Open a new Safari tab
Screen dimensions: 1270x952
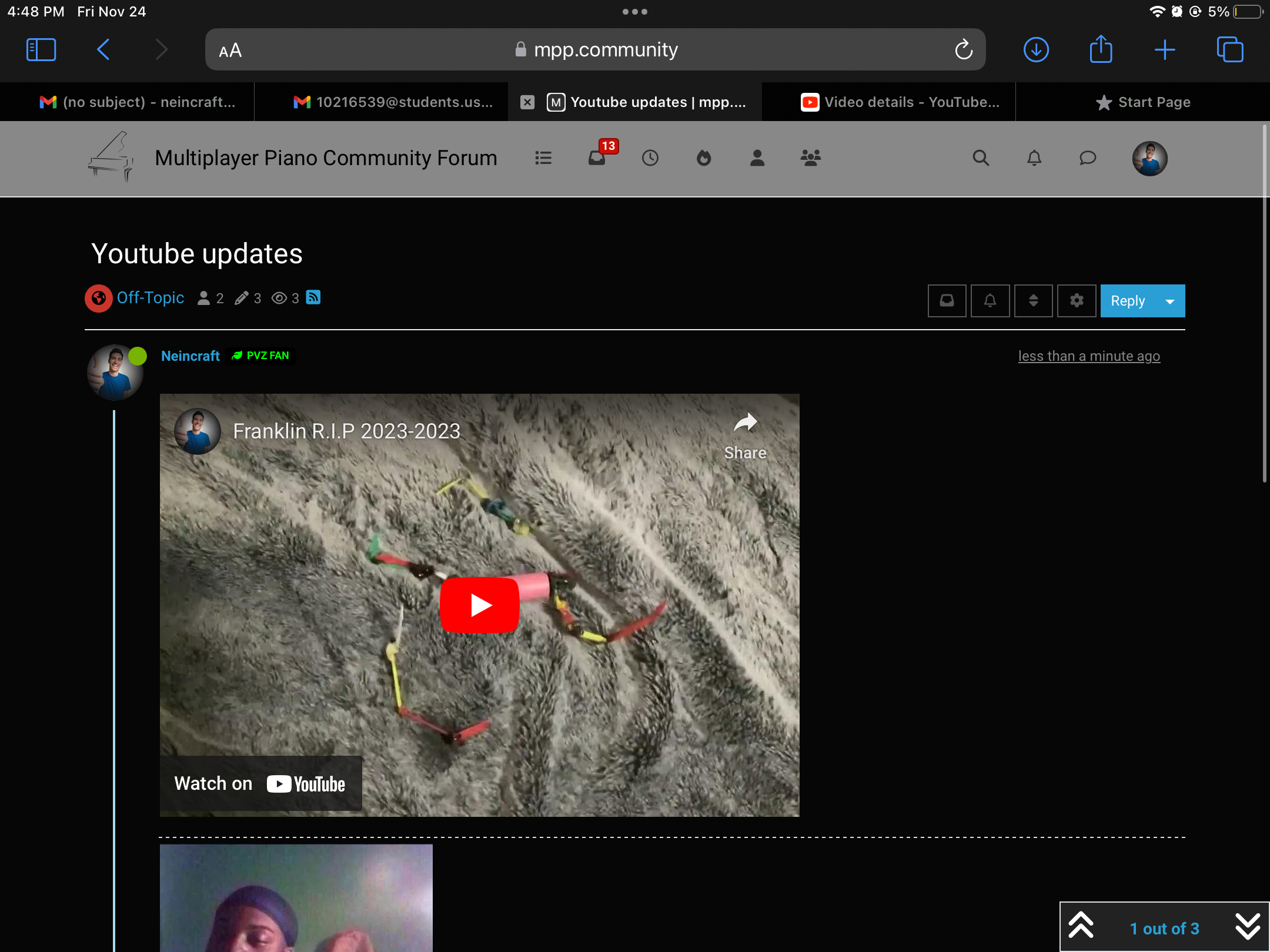(x=1165, y=50)
